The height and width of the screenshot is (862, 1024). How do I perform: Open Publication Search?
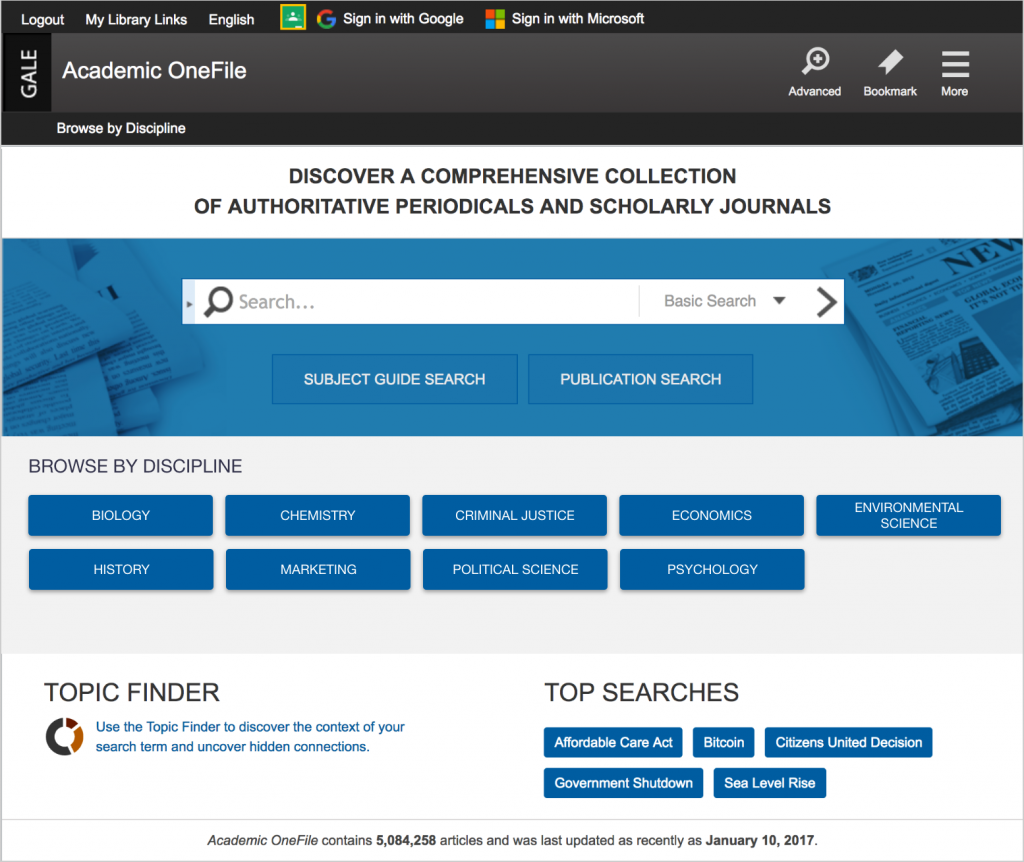tap(640, 379)
